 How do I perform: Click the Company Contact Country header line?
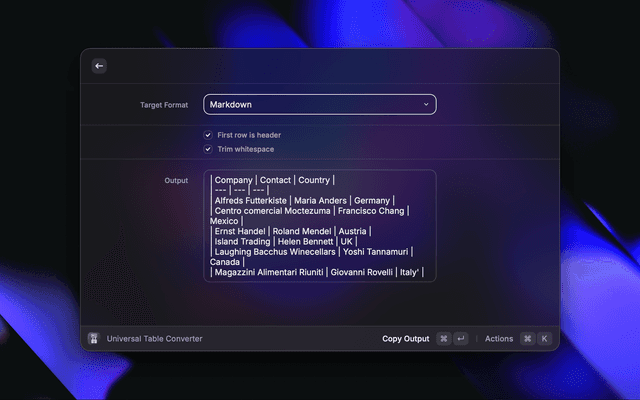click(x=273, y=181)
